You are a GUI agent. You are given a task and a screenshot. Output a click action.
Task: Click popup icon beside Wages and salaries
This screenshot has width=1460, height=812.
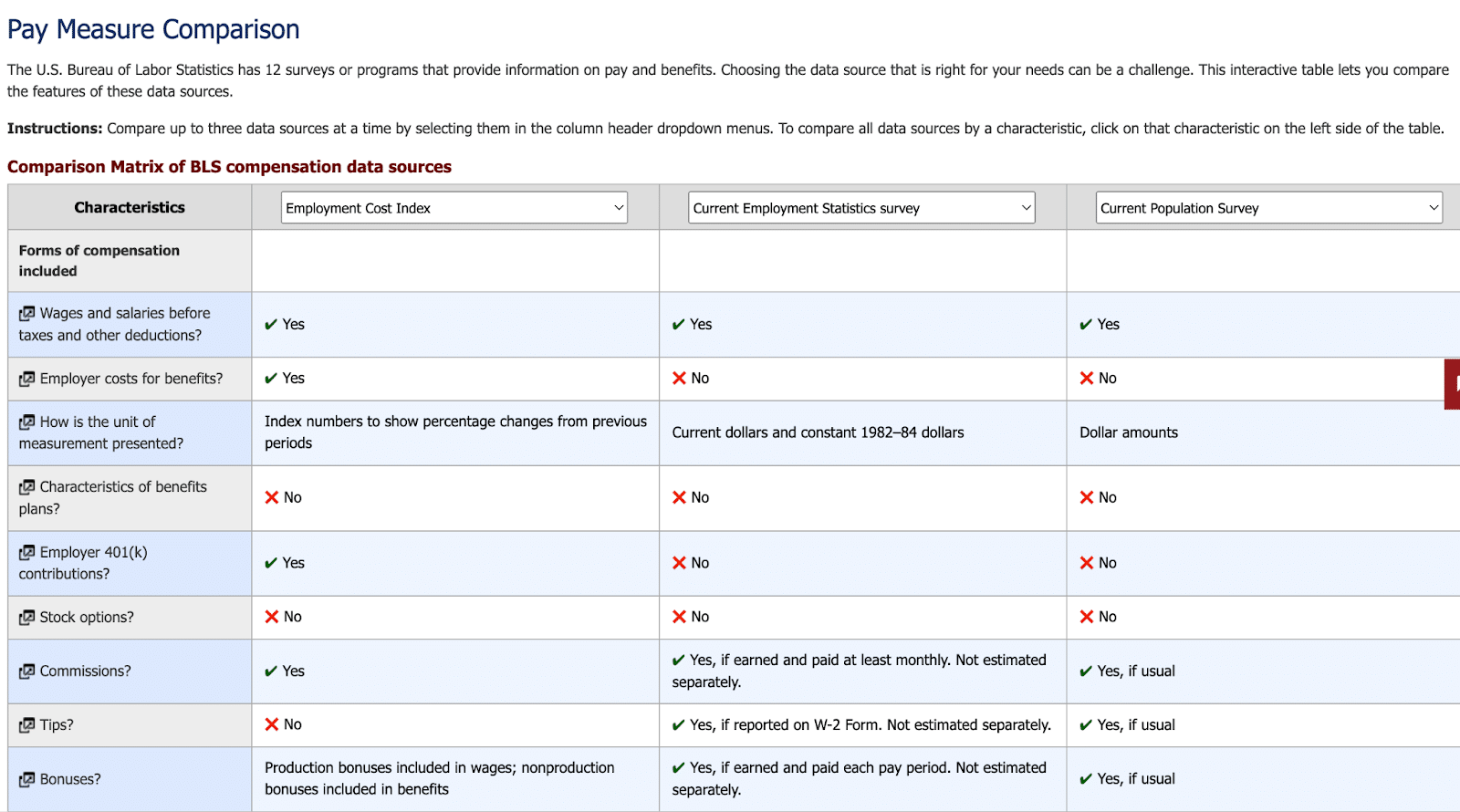(27, 314)
